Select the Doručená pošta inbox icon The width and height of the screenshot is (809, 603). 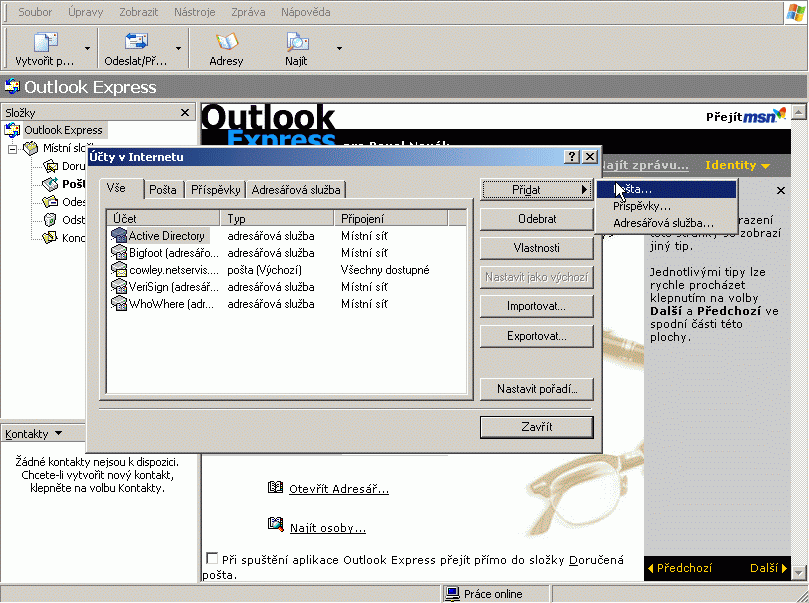click(51, 166)
